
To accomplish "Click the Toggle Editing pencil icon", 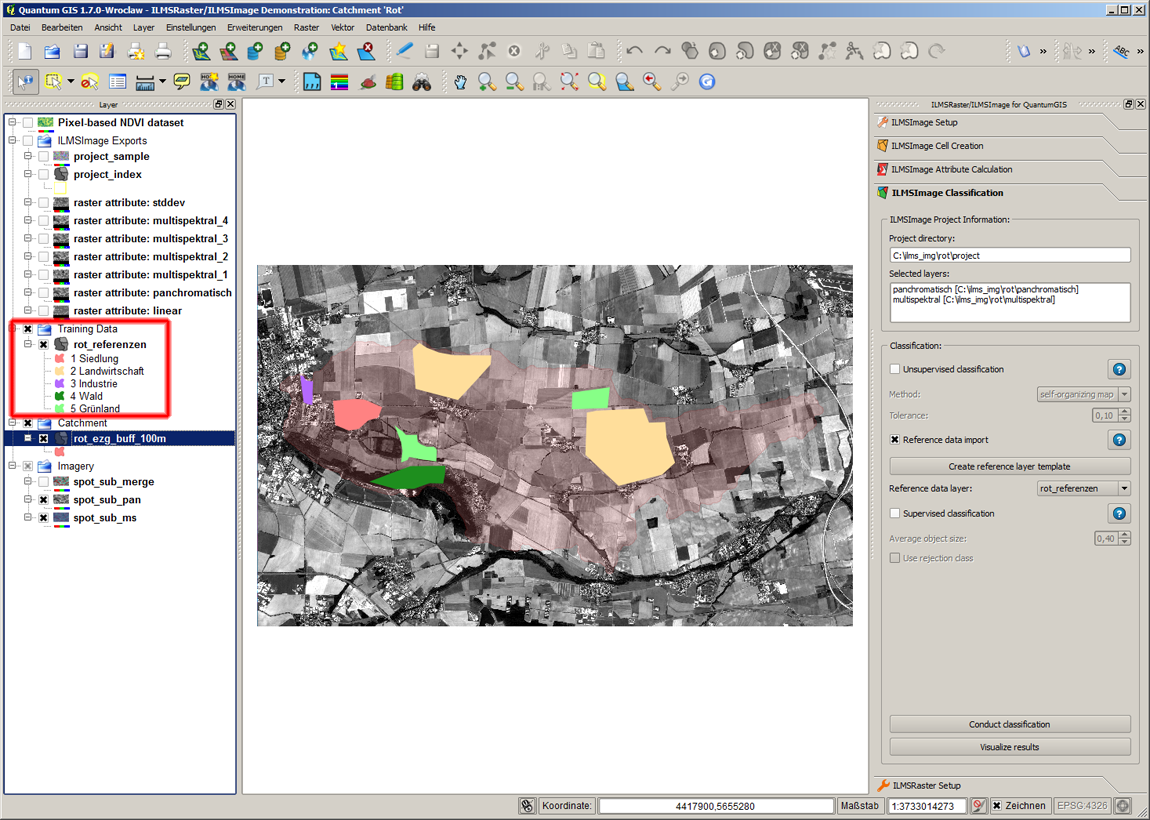I will click(404, 51).
